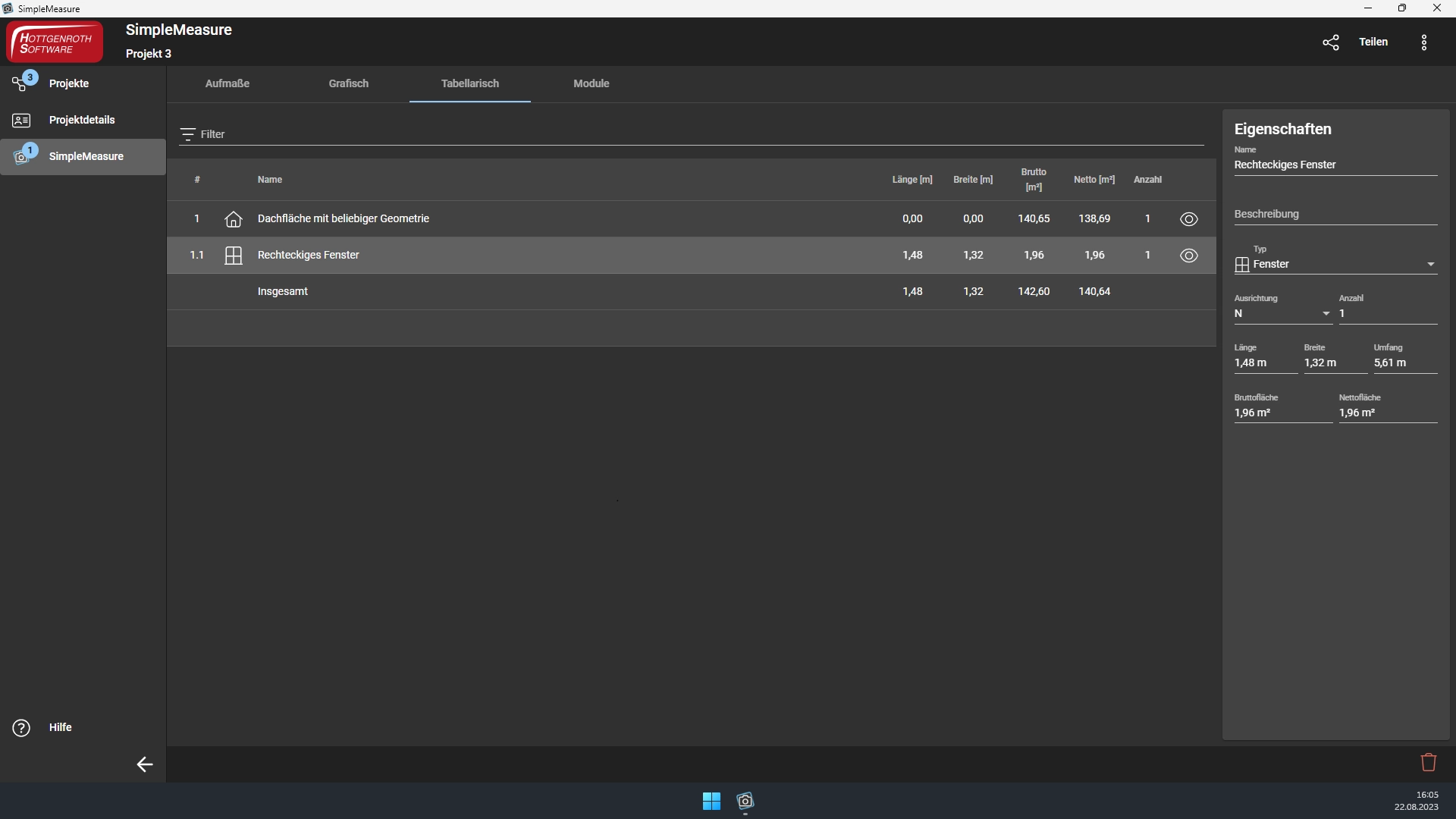Screen dimensions: 1456x819
Task: Click into the Beschreibung input field
Action: click(x=1335, y=215)
